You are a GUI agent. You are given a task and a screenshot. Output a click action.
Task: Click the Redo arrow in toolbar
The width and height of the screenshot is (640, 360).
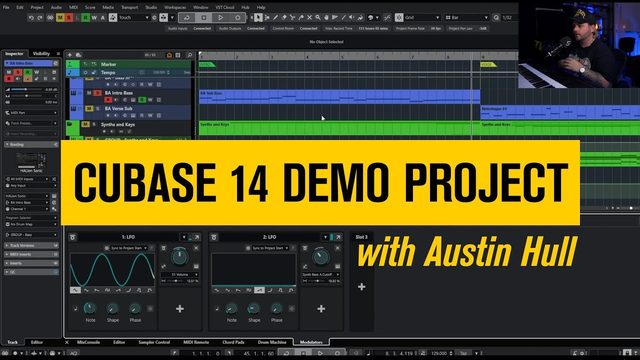click(x=40, y=18)
